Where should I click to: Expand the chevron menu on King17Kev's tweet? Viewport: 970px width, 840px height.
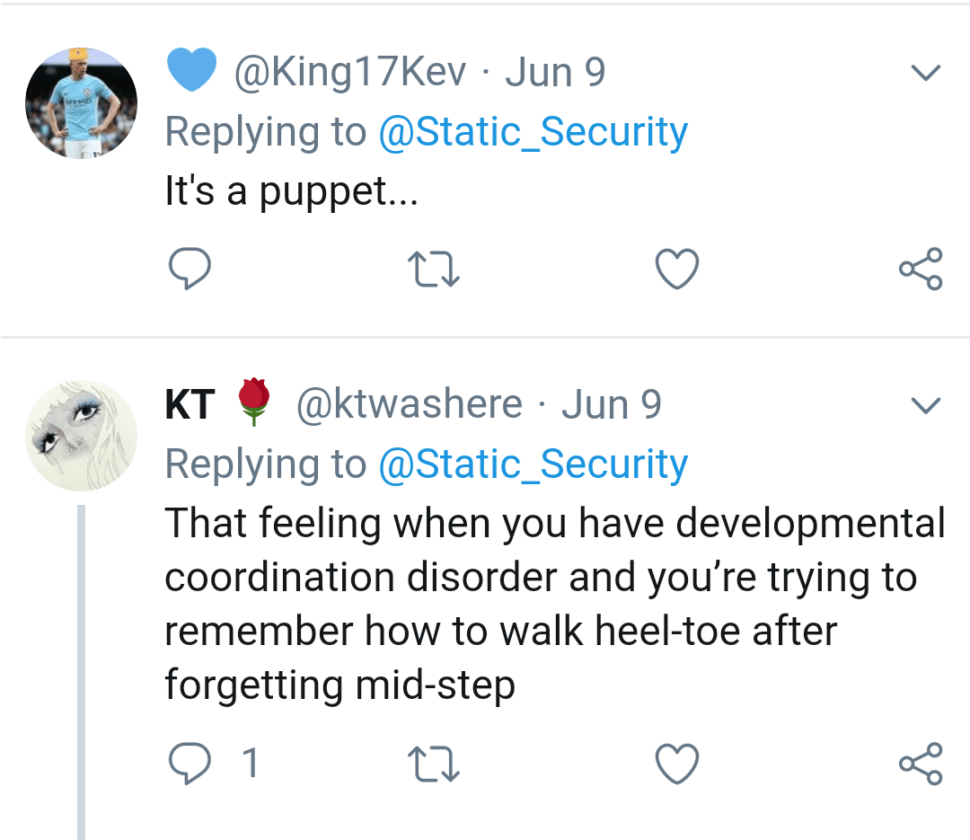point(927,73)
